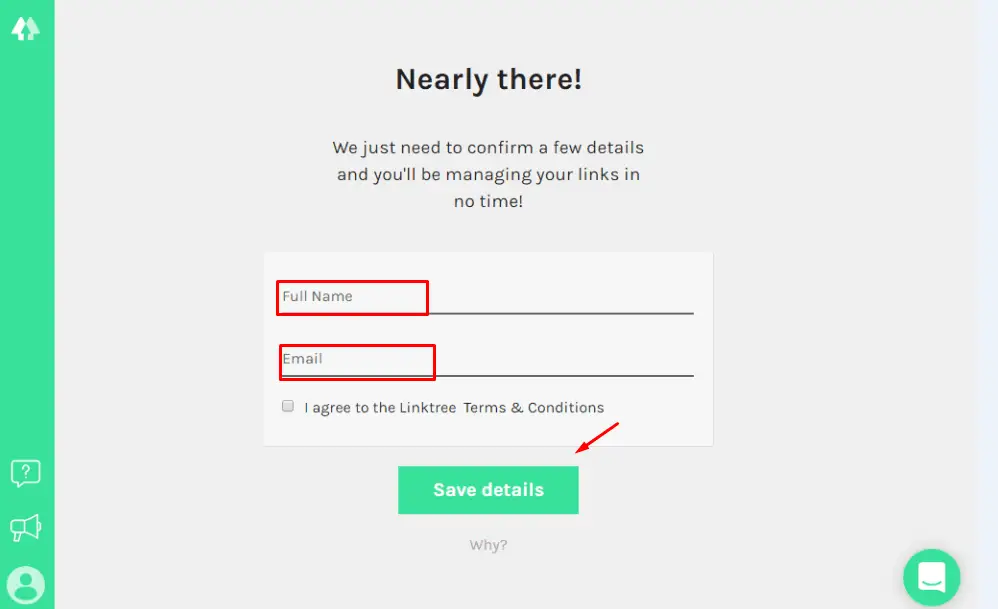Click the Linktree logo in sidebar
Viewport: 998px width, 609px height.
(x=25, y=29)
